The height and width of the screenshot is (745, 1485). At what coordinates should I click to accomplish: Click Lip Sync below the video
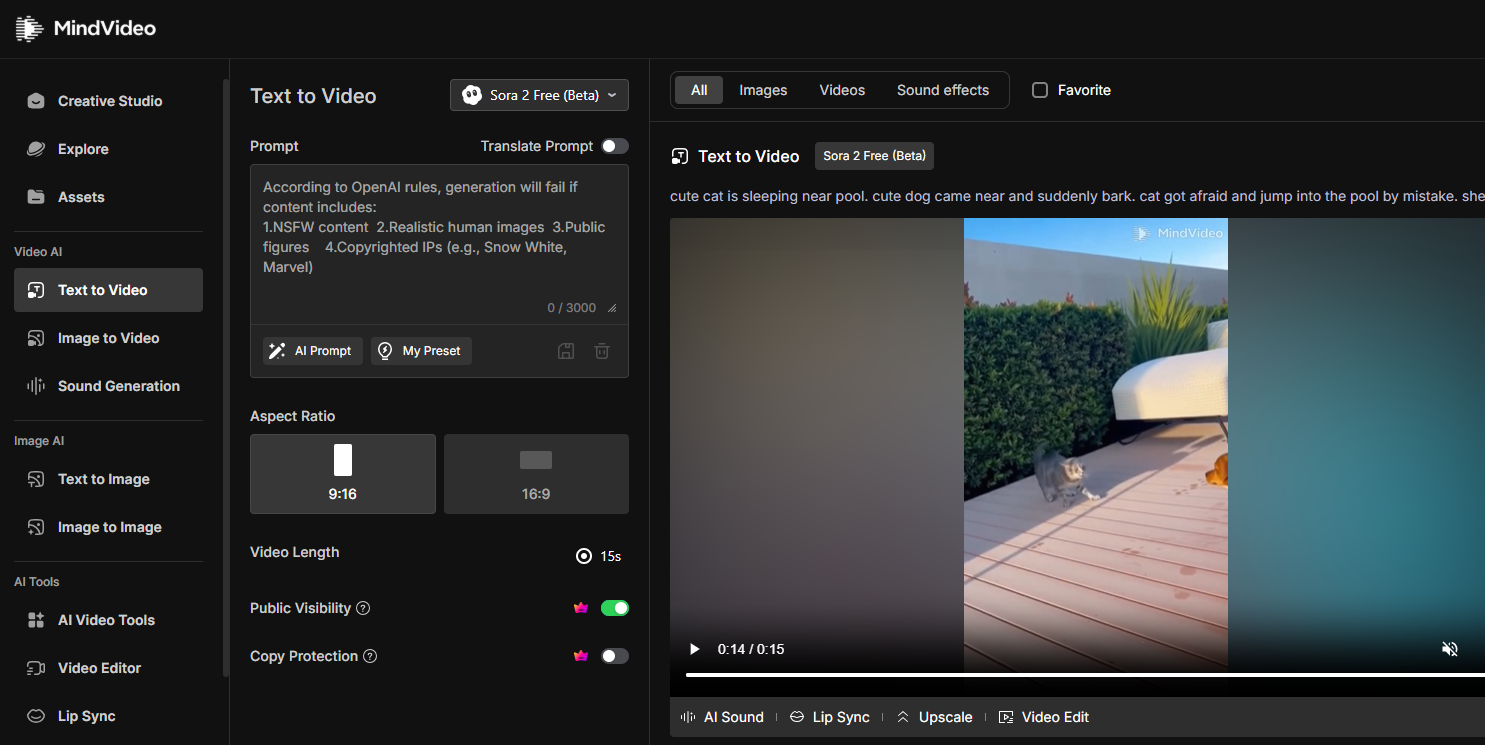coord(829,717)
